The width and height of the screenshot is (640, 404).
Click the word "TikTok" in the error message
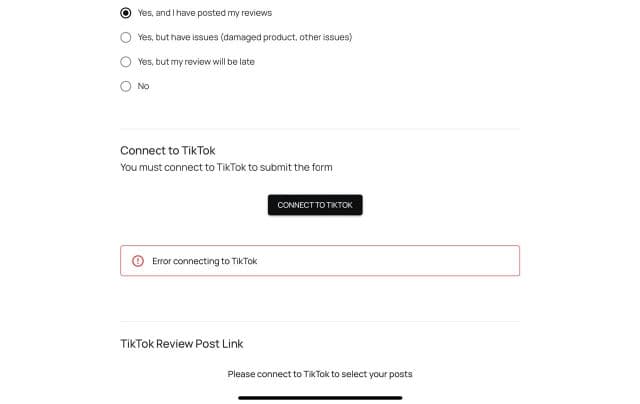pos(244,261)
